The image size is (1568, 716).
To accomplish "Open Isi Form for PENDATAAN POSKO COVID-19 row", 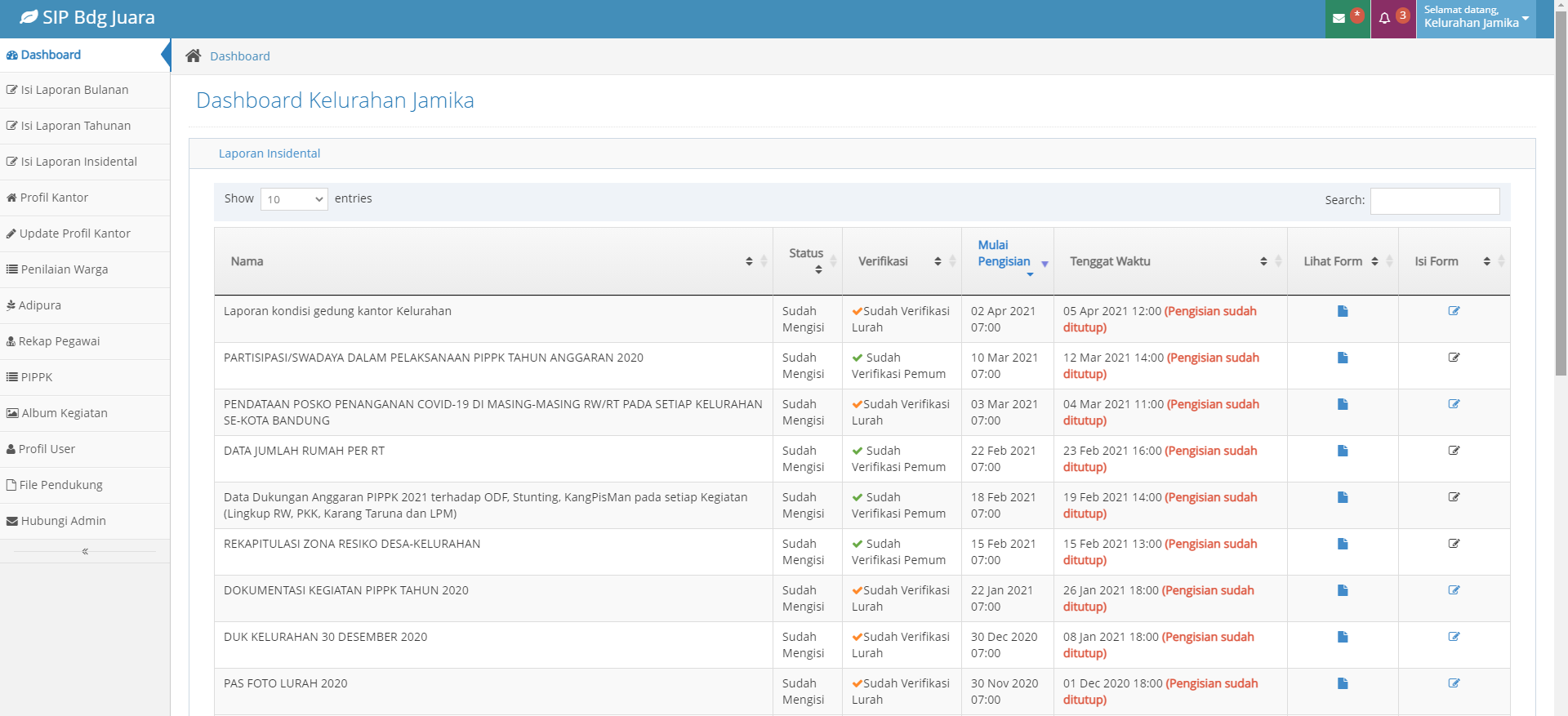I will [x=1454, y=404].
